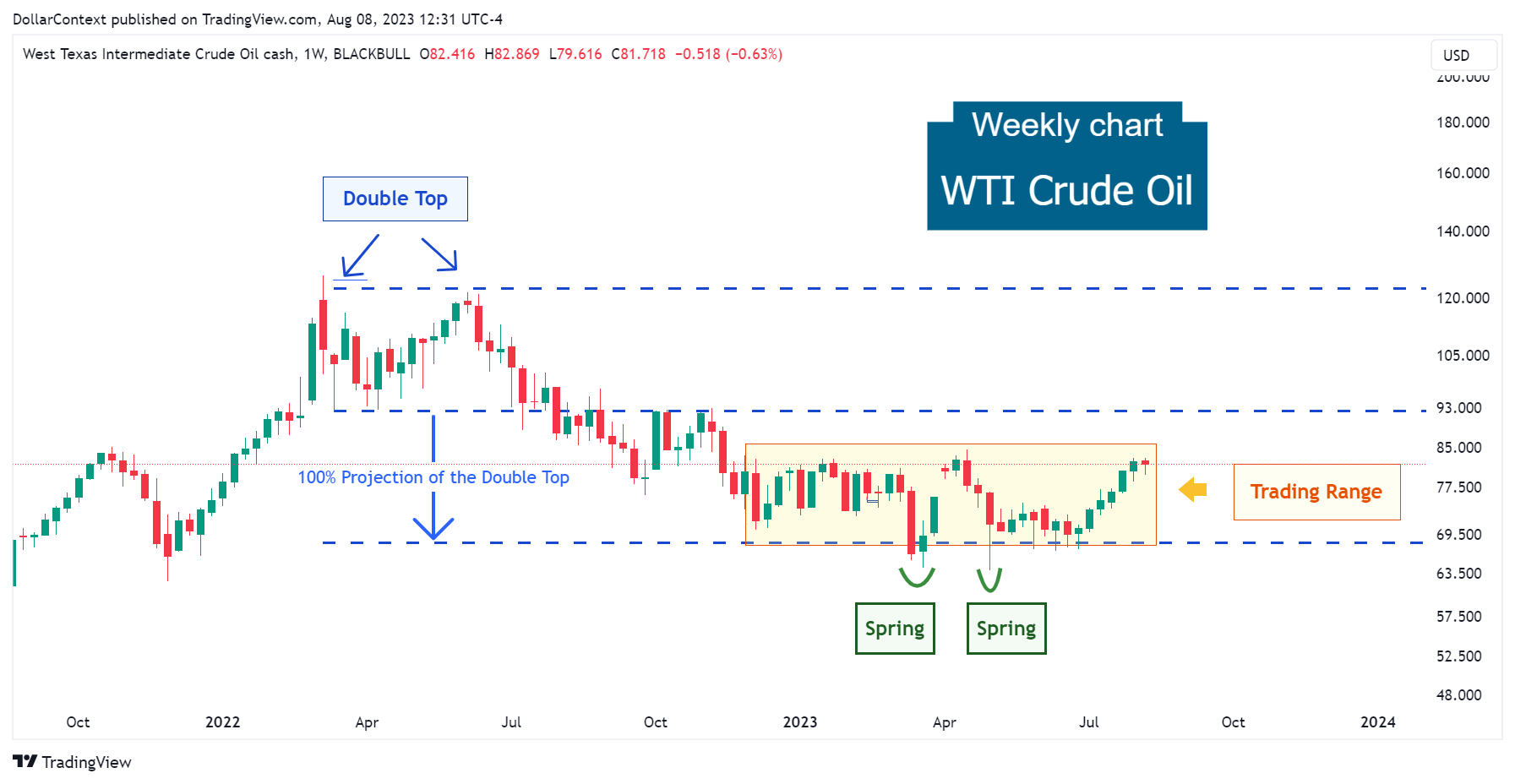1515x784 pixels.
Task: Open the Oct label on the time axis
Action: pyautogui.click(x=77, y=722)
